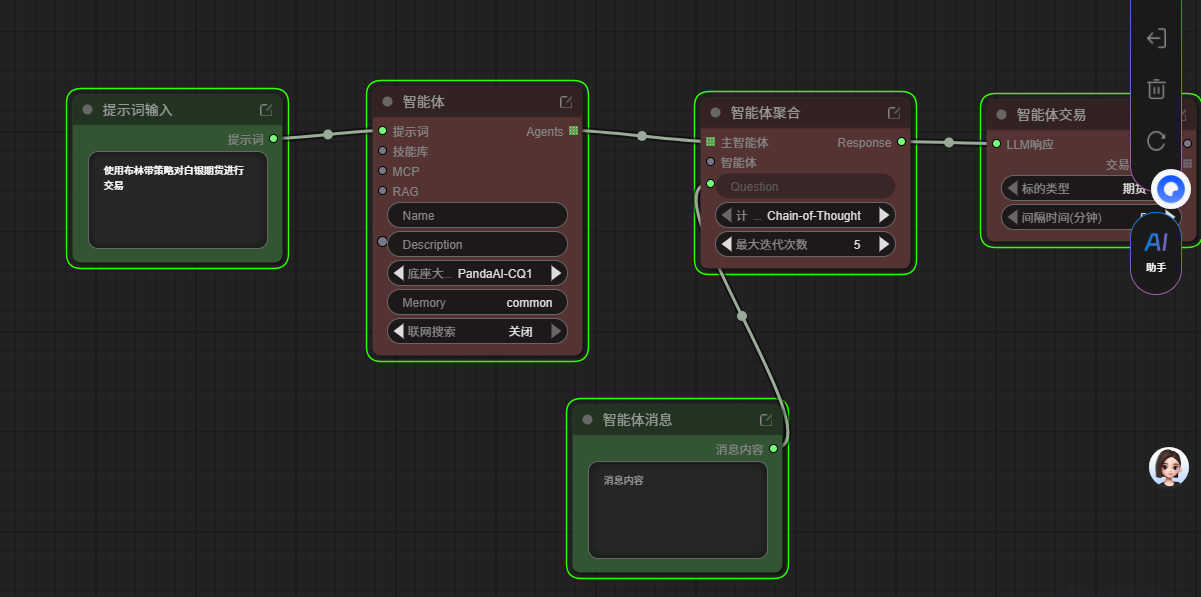Image resolution: width=1201 pixels, height=597 pixels.
Task: Click the edit icon on 智能体消息 node
Action: click(766, 420)
